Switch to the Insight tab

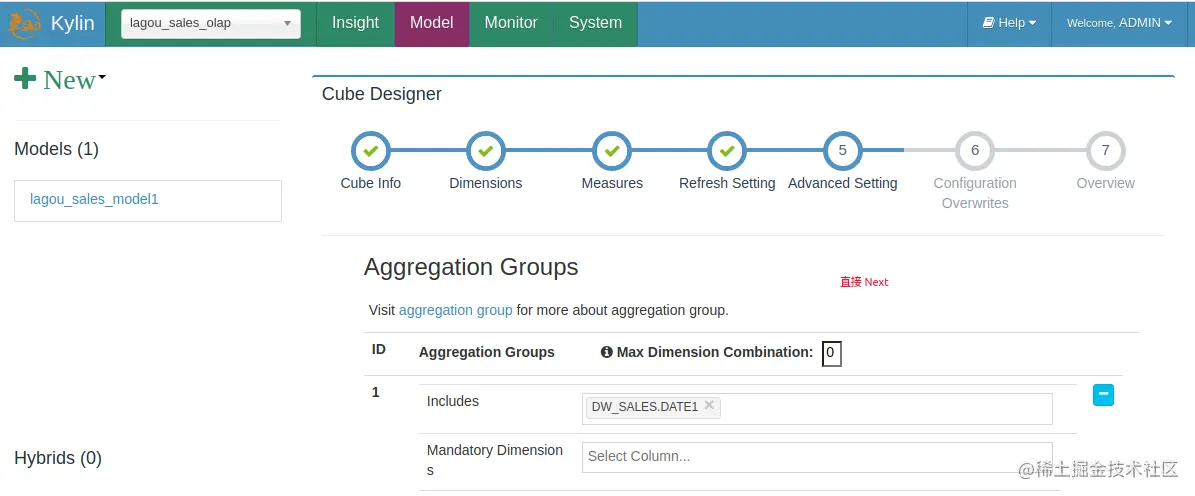(x=356, y=23)
